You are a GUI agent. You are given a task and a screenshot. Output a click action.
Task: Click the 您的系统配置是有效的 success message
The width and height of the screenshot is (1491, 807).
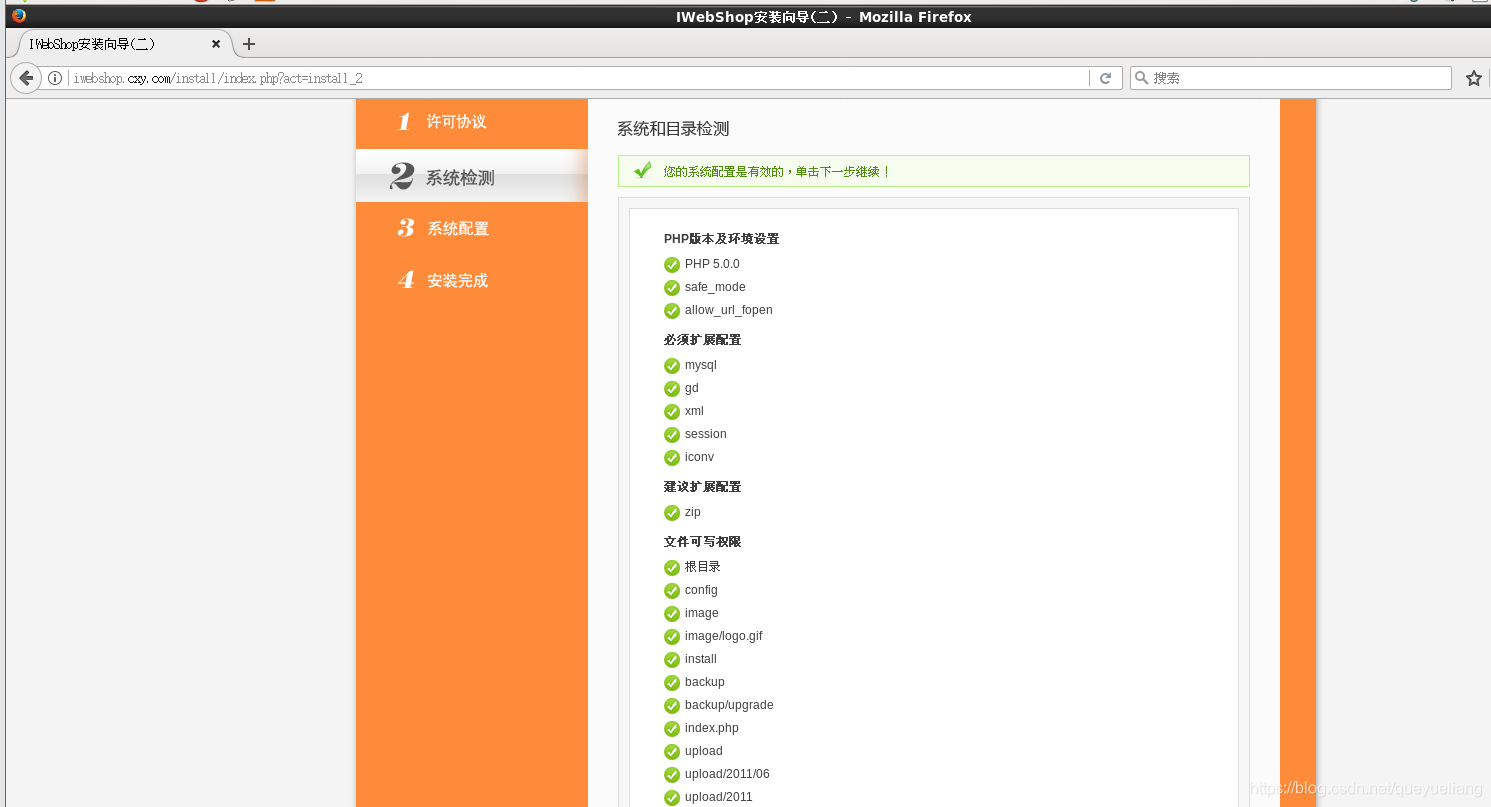pos(776,172)
